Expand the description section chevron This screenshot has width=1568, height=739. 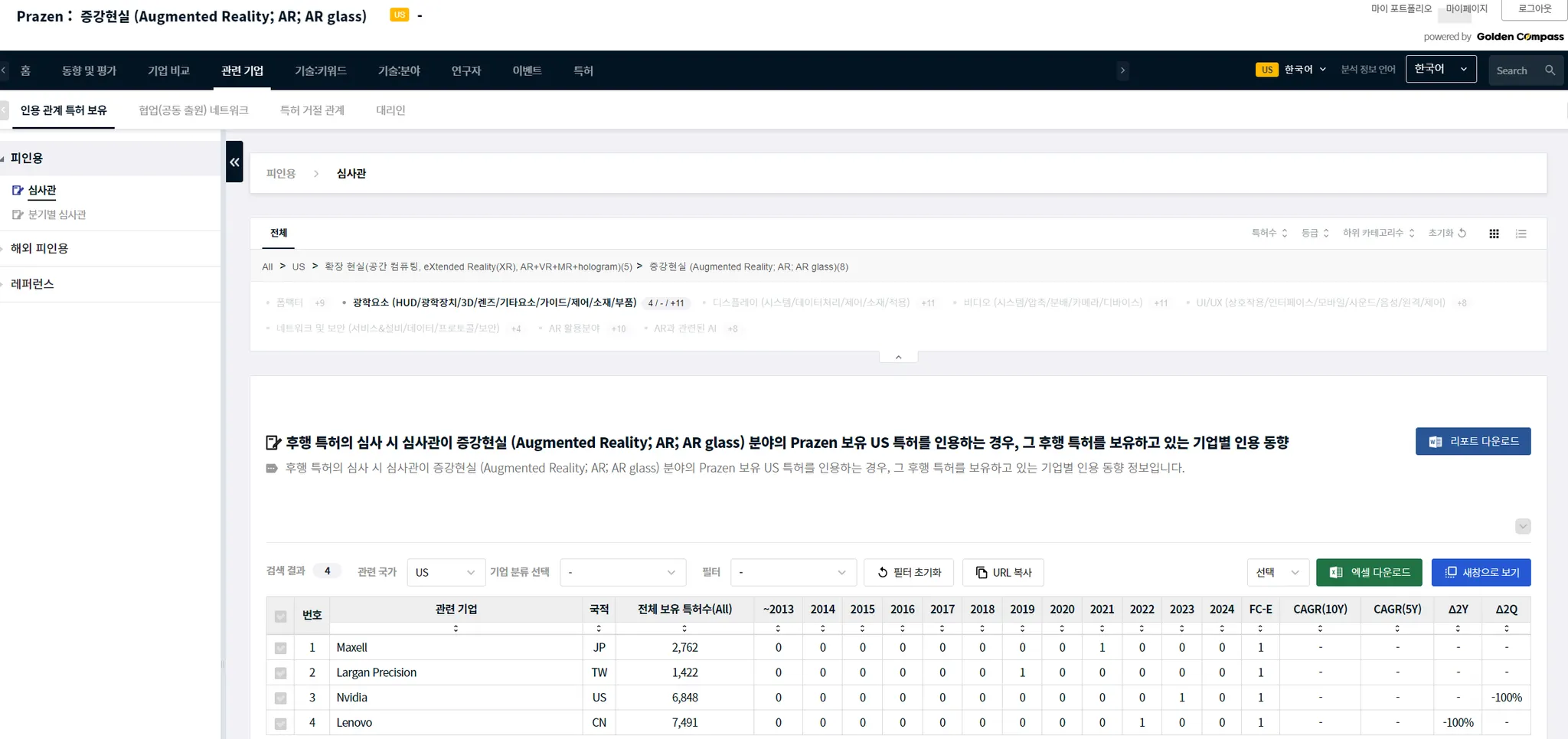click(x=1523, y=526)
